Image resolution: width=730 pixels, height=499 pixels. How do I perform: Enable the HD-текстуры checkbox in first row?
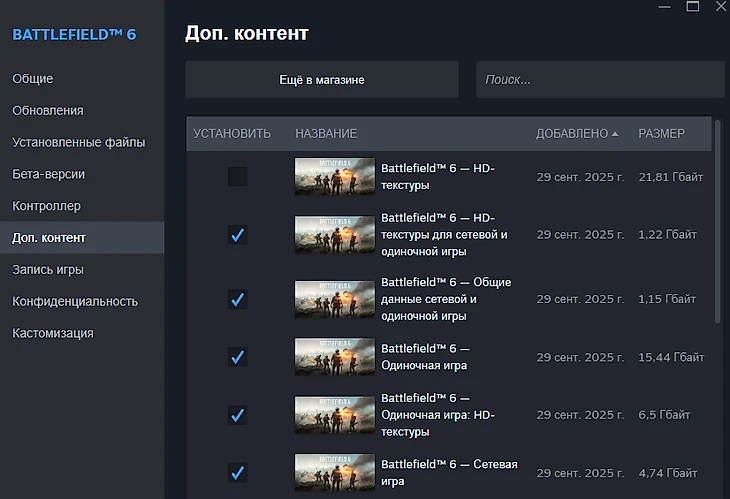(237, 177)
